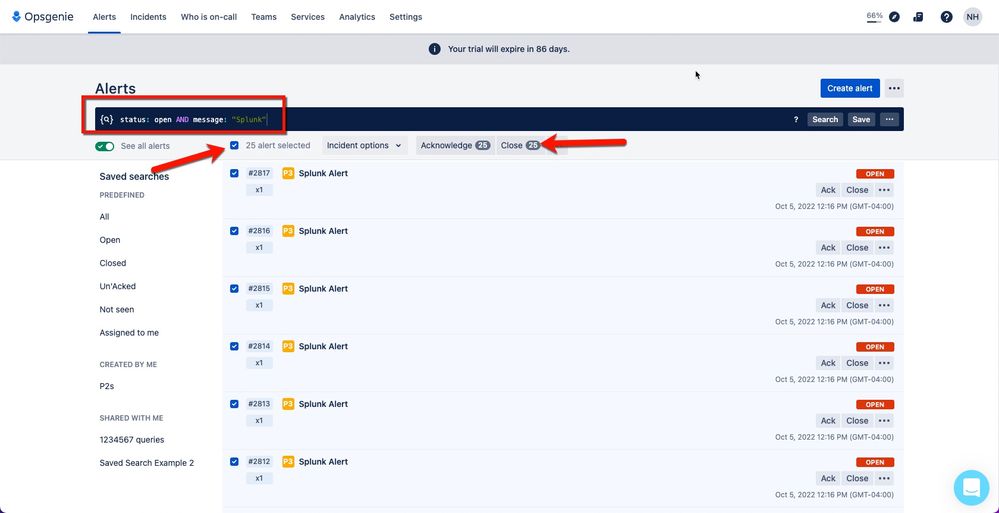Open the NH user avatar menu
999x513 pixels.
point(972,17)
